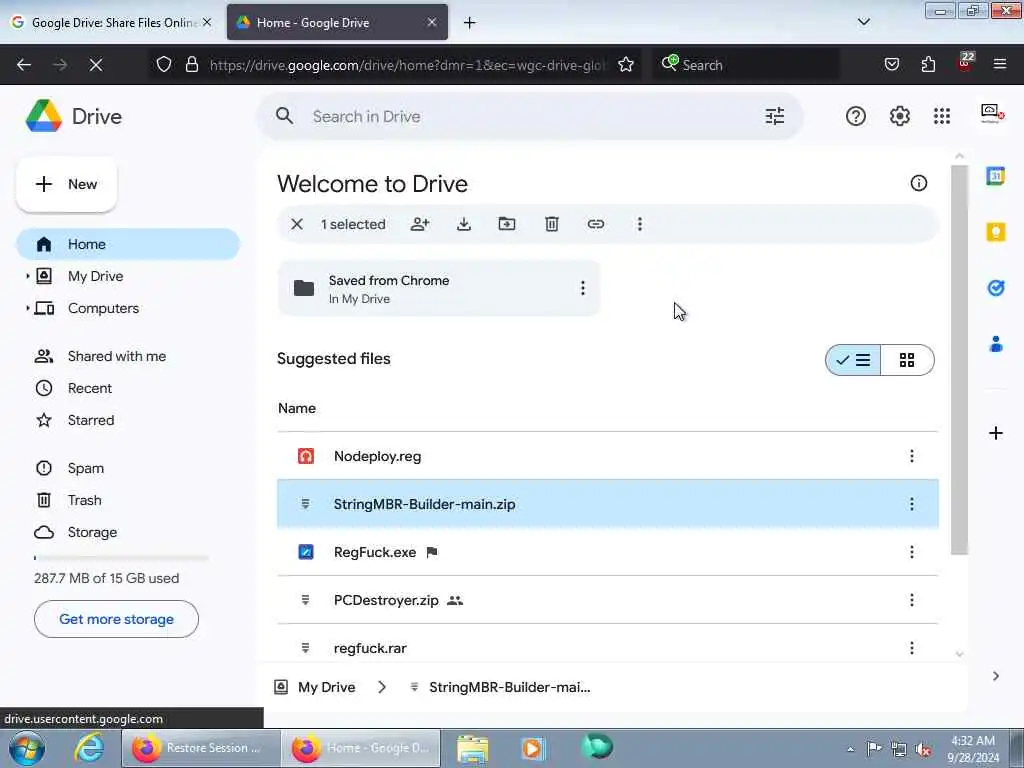Image resolution: width=1024 pixels, height=768 pixels.
Task: Click the trash icon in selection toolbar
Action: pos(552,224)
